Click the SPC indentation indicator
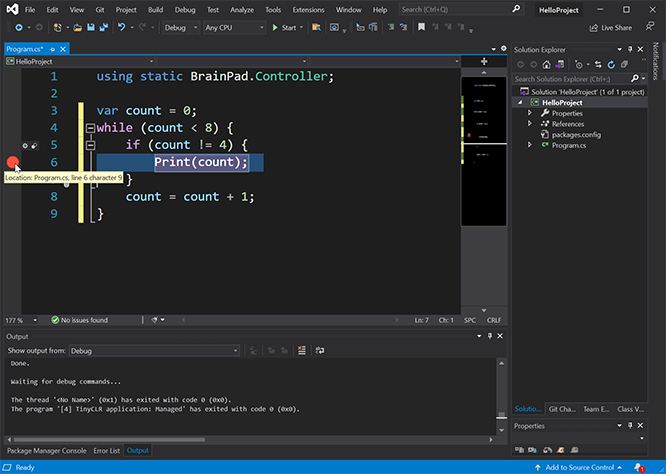 point(470,320)
